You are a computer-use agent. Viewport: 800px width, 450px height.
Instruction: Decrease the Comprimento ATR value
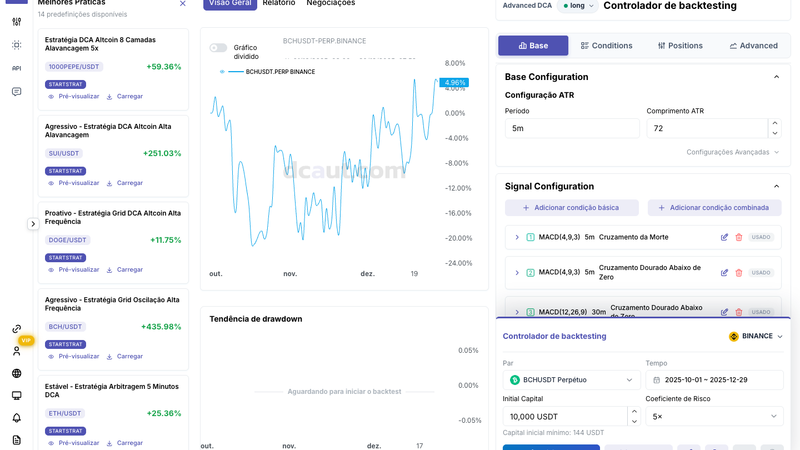(x=774, y=133)
